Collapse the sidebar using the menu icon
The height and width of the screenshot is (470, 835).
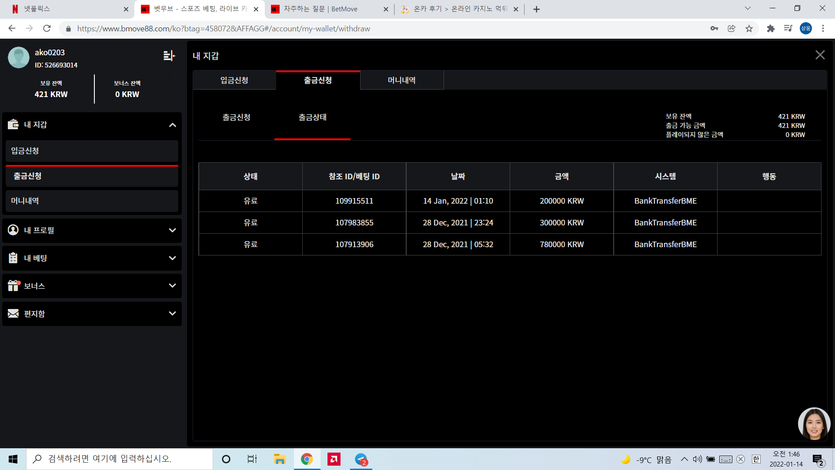click(x=169, y=55)
